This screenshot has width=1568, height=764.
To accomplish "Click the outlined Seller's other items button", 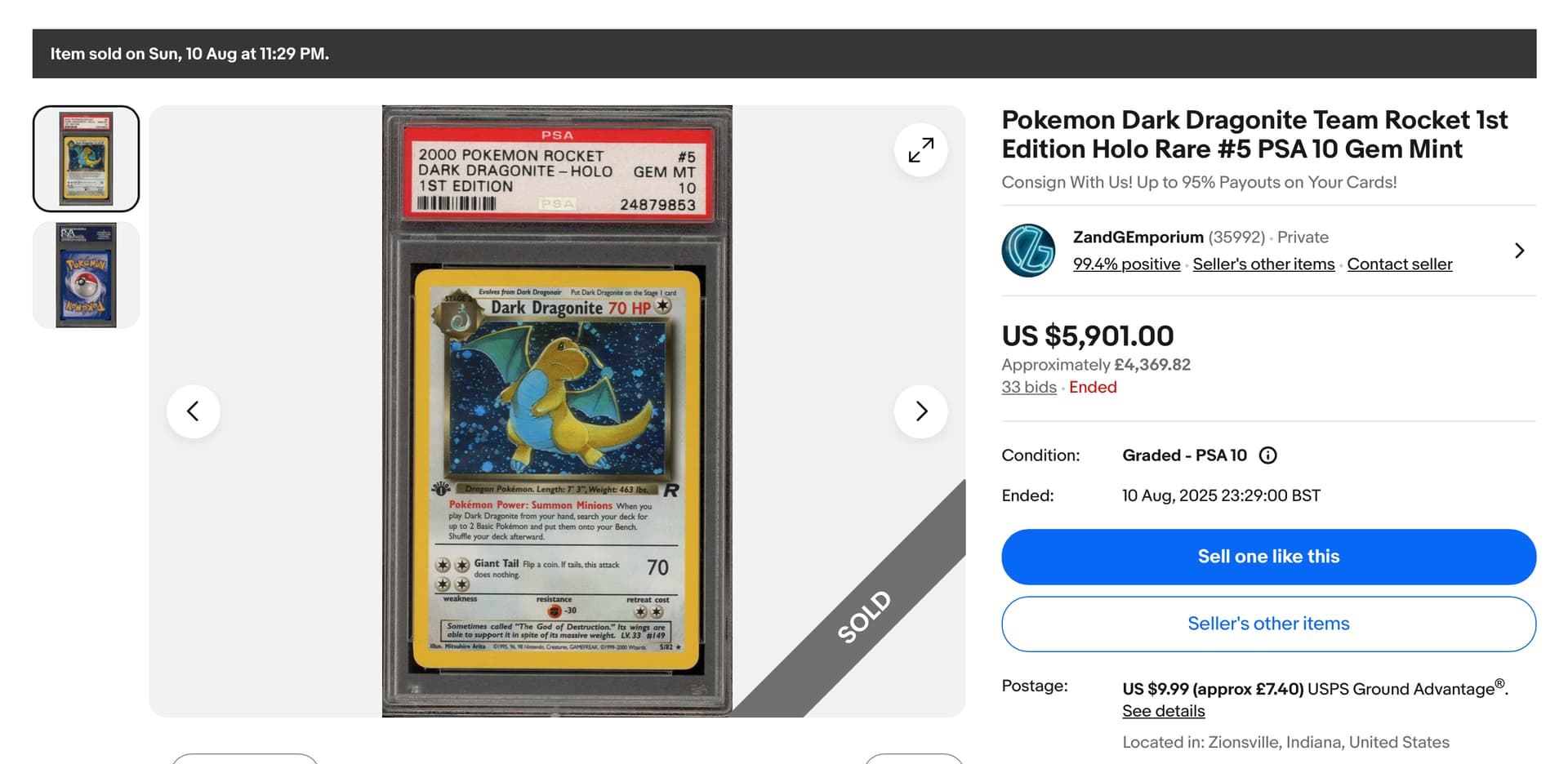I will [x=1268, y=624].
